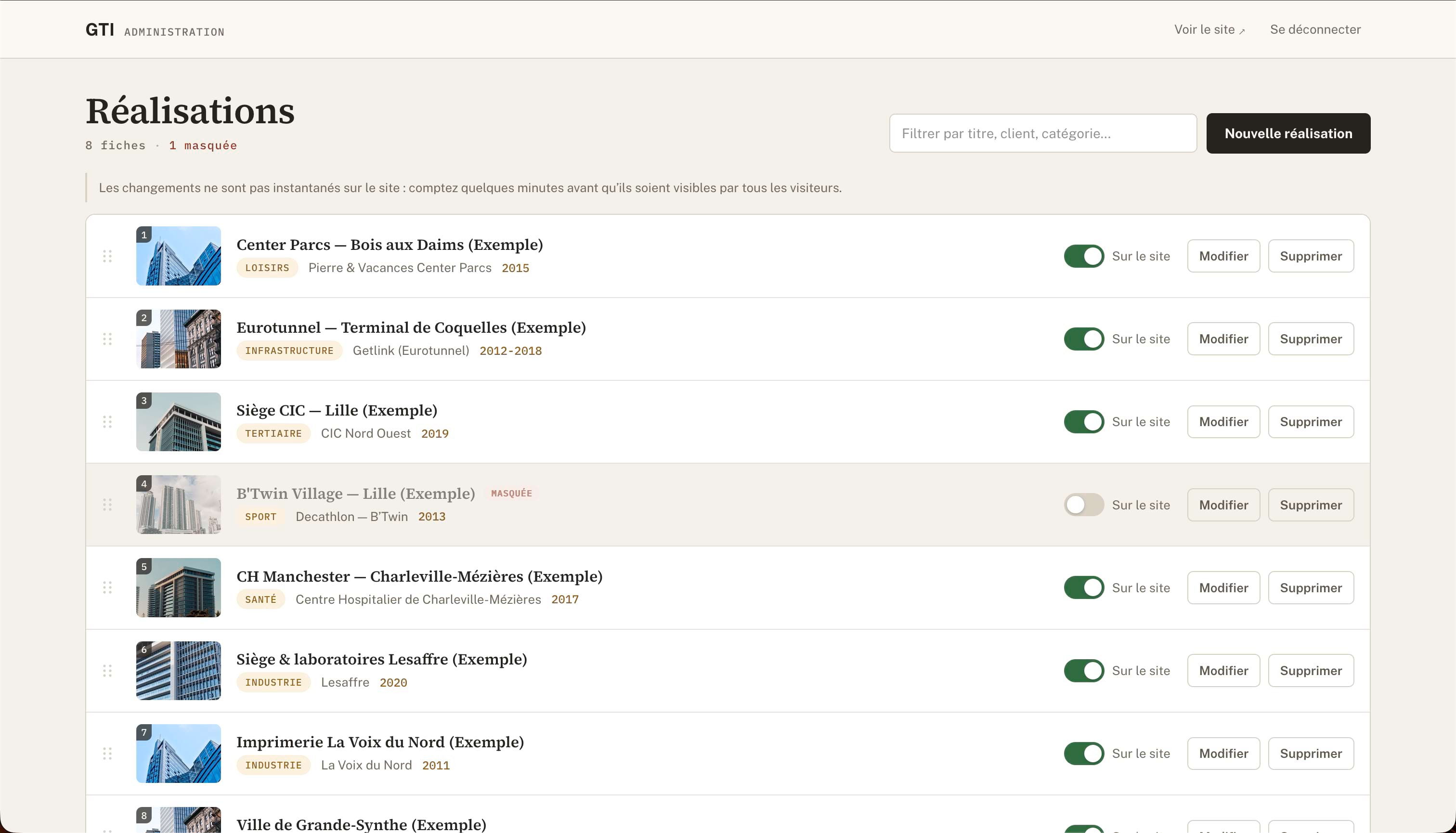Select 'Siège & laboratoires Lesaffre (Exemple)' title

click(382, 660)
